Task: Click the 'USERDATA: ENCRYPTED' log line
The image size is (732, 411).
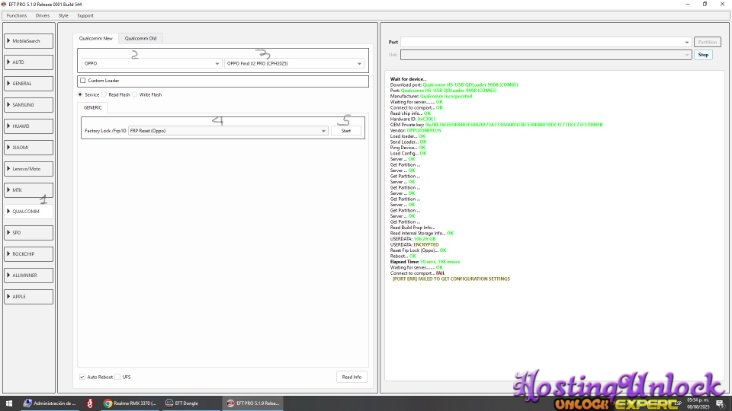Action: (x=415, y=245)
